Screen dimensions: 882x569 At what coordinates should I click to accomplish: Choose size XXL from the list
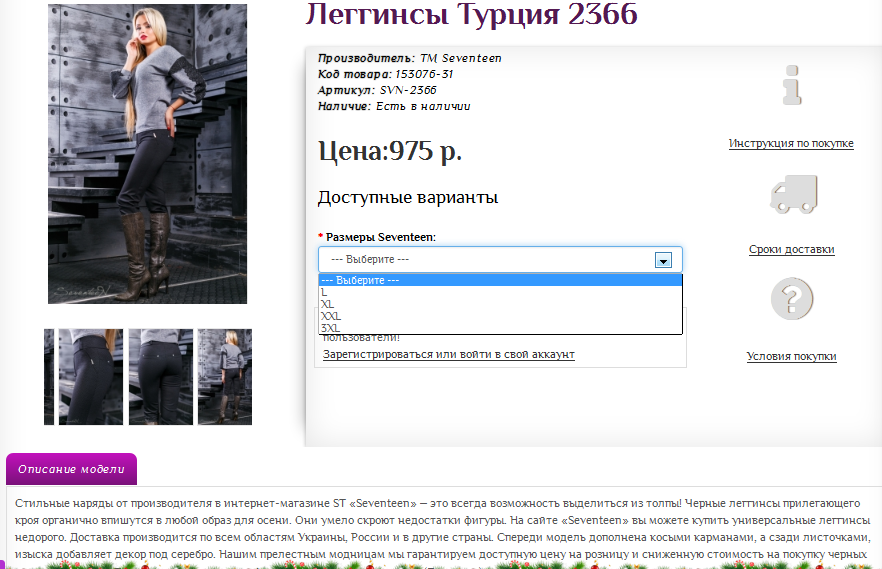point(500,316)
